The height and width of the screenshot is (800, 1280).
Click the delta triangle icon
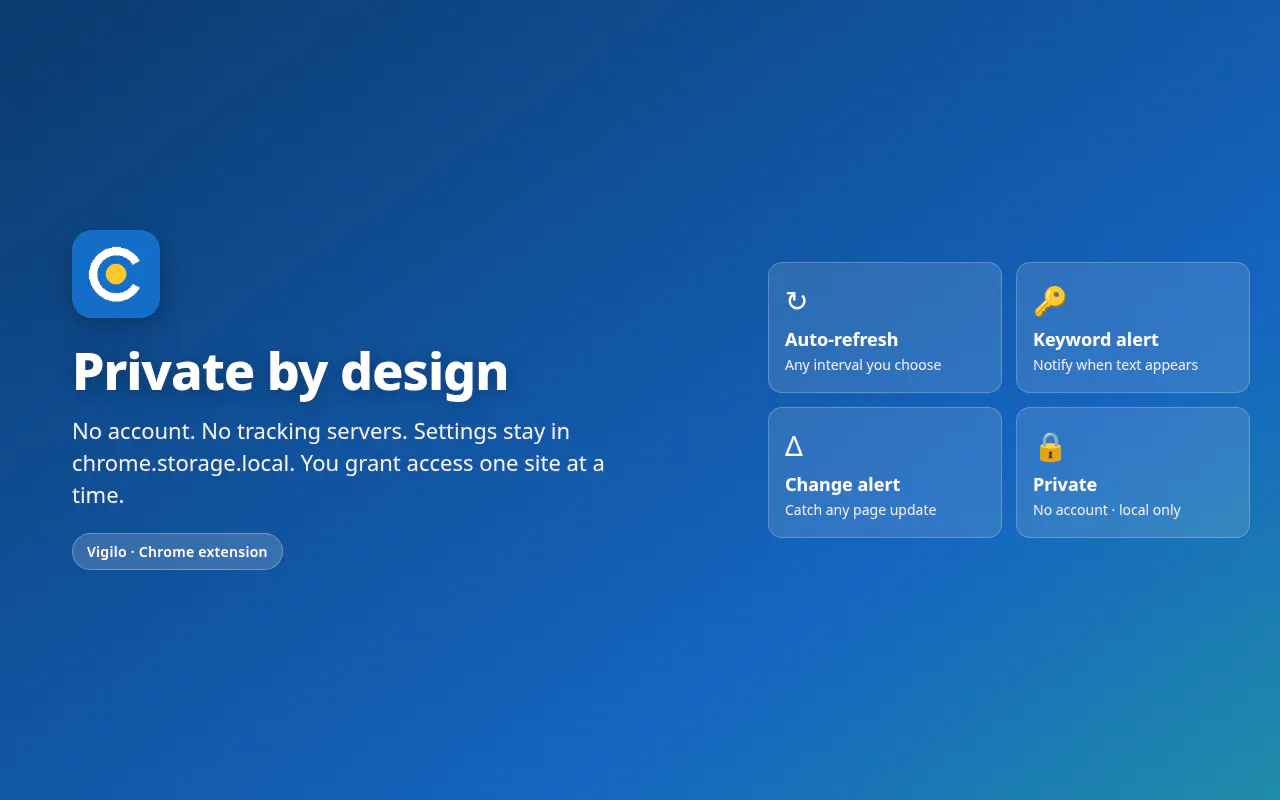click(794, 446)
